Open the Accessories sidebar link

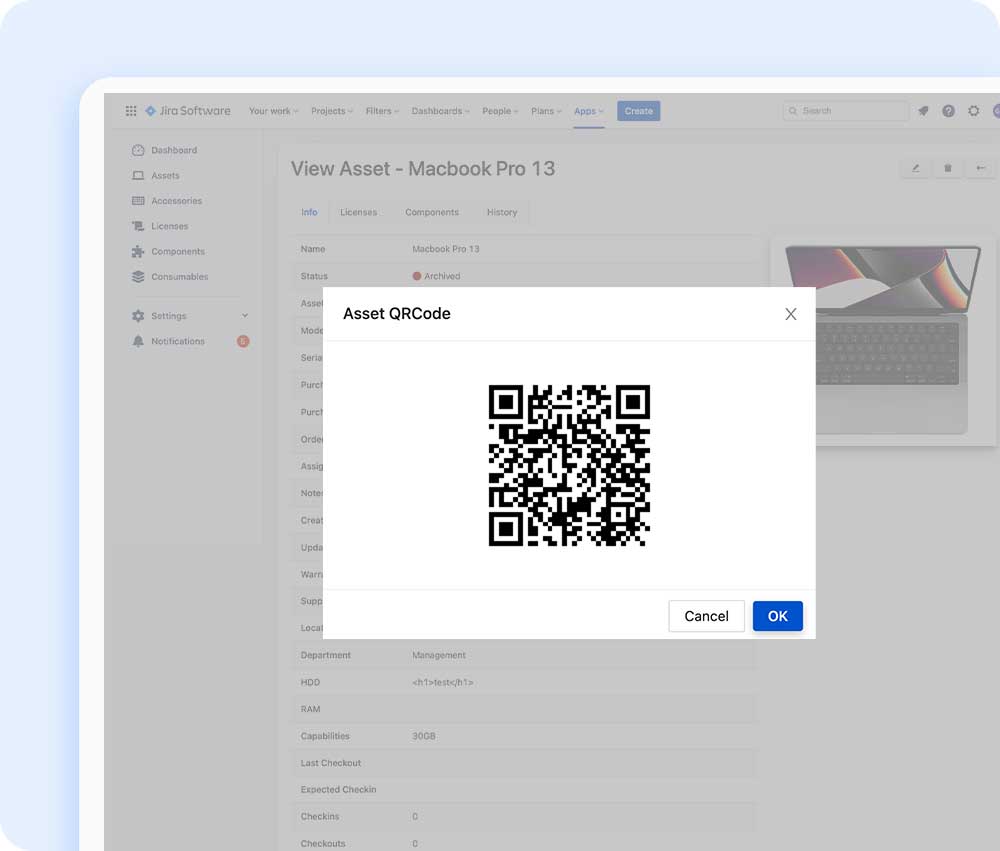pos(177,201)
